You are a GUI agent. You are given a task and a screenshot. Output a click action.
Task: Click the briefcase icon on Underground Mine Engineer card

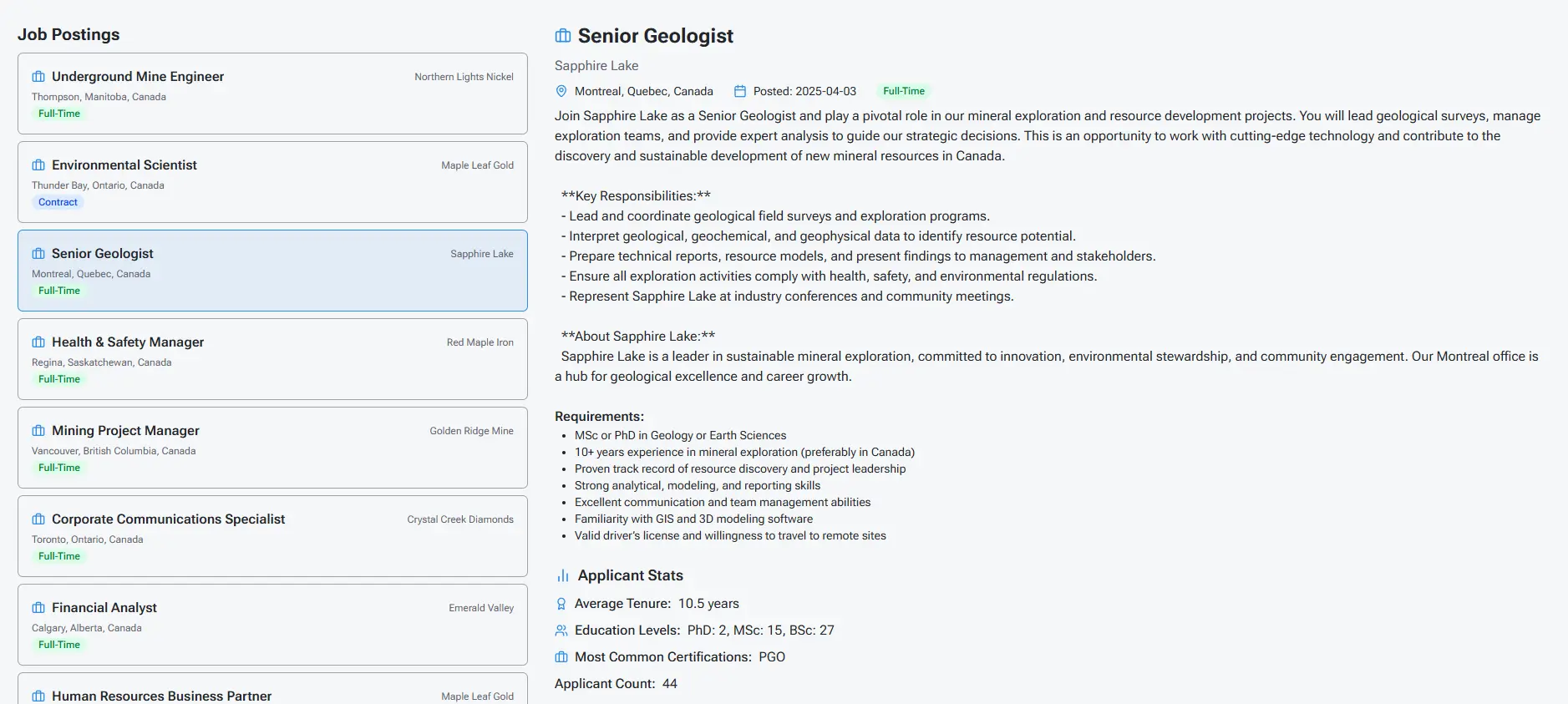38,76
